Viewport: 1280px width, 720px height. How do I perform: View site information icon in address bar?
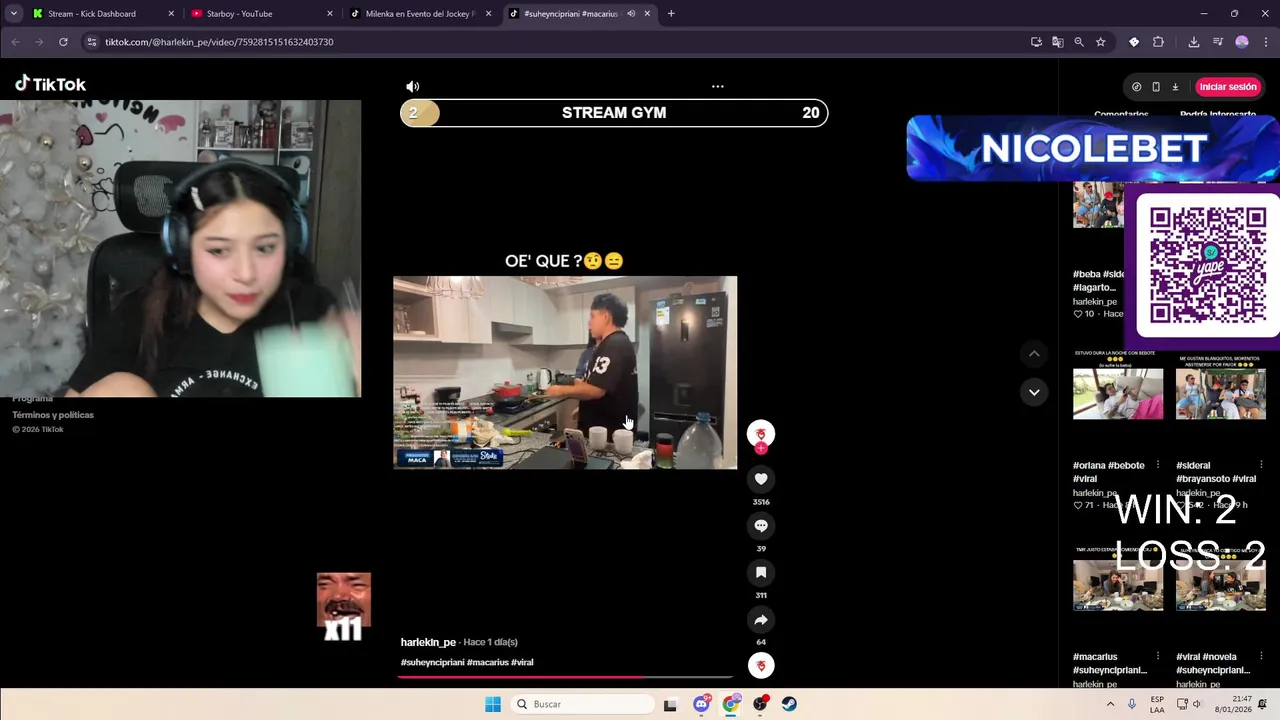coord(91,42)
